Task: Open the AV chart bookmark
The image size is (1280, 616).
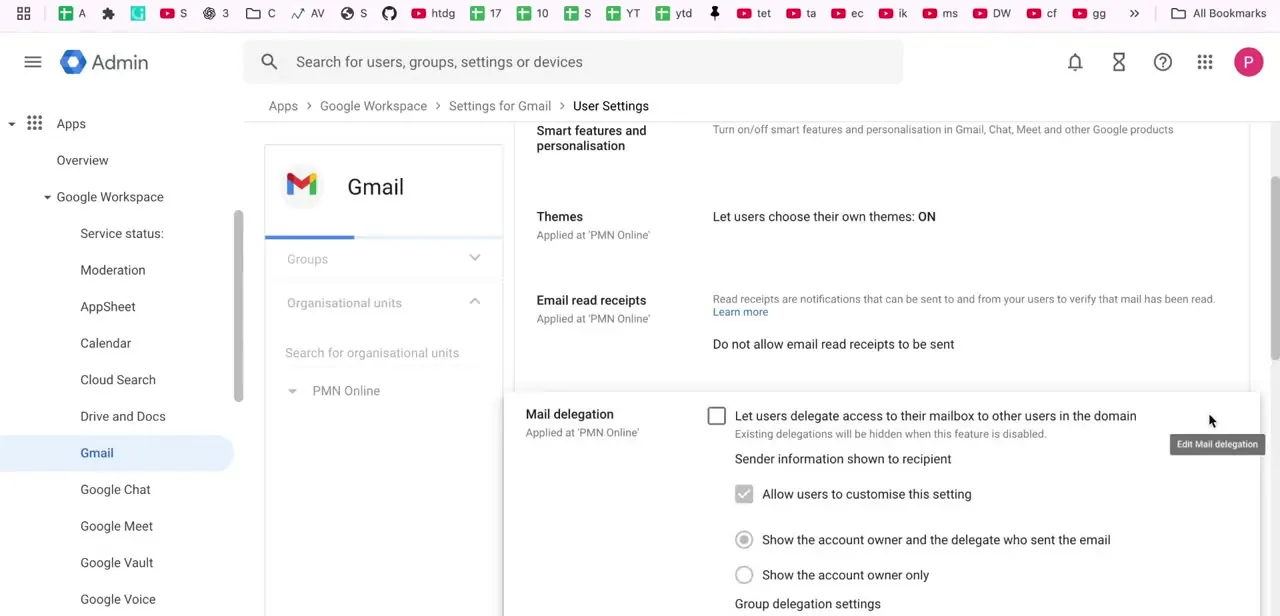Action: click(x=308, y=14)
